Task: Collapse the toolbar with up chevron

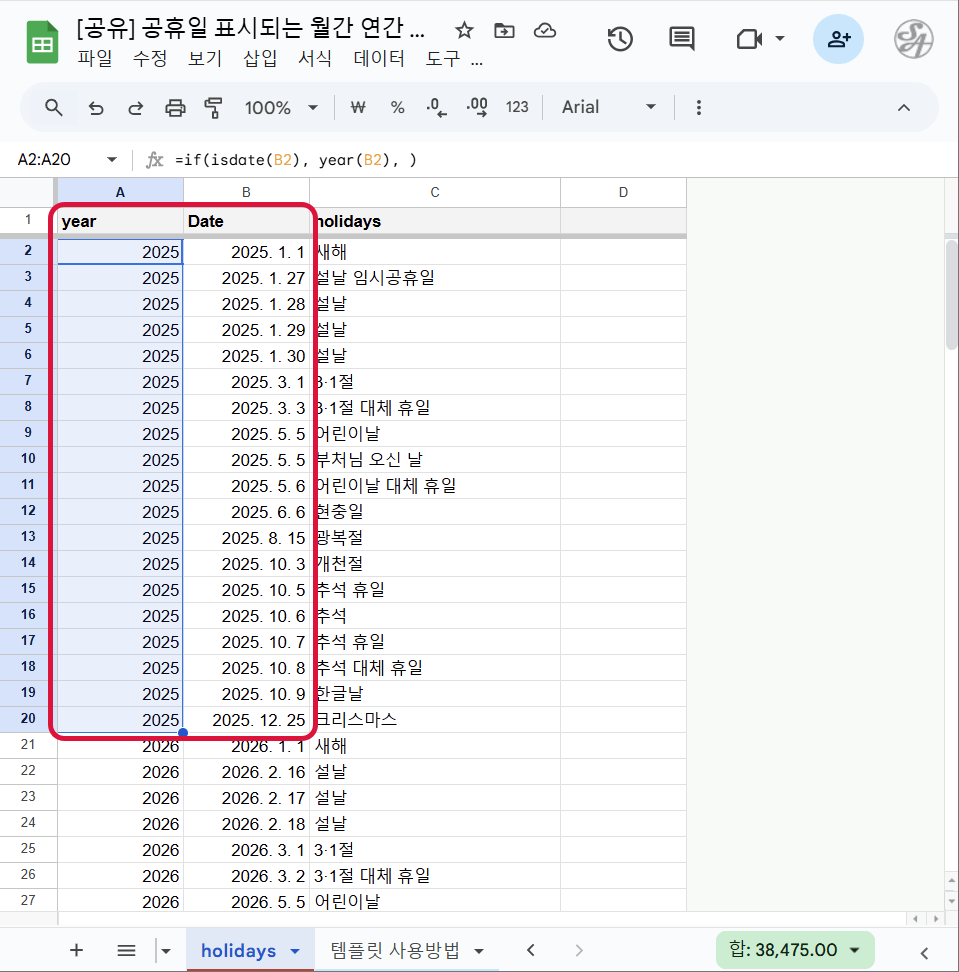Action: pos(903,107)
